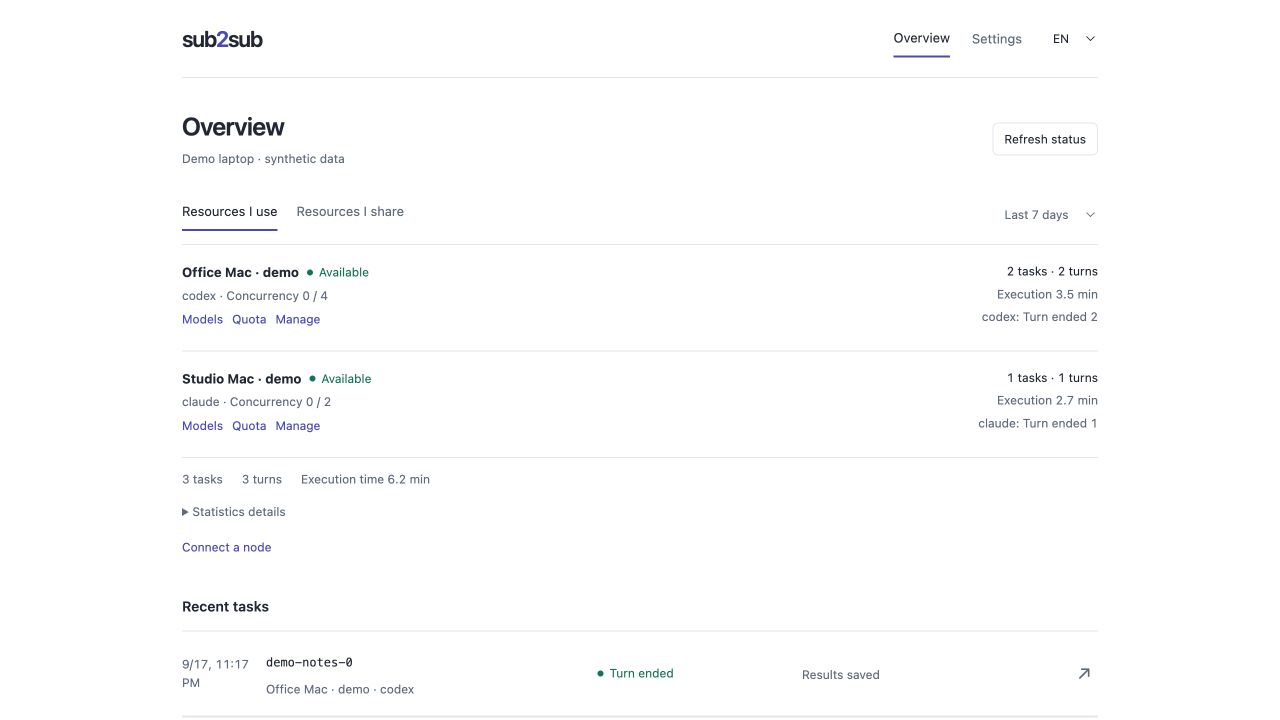The width and height of the screenshot is (1280, 720).
Task: Click the Studio Mac · demo title
Action: coord(242,379)
